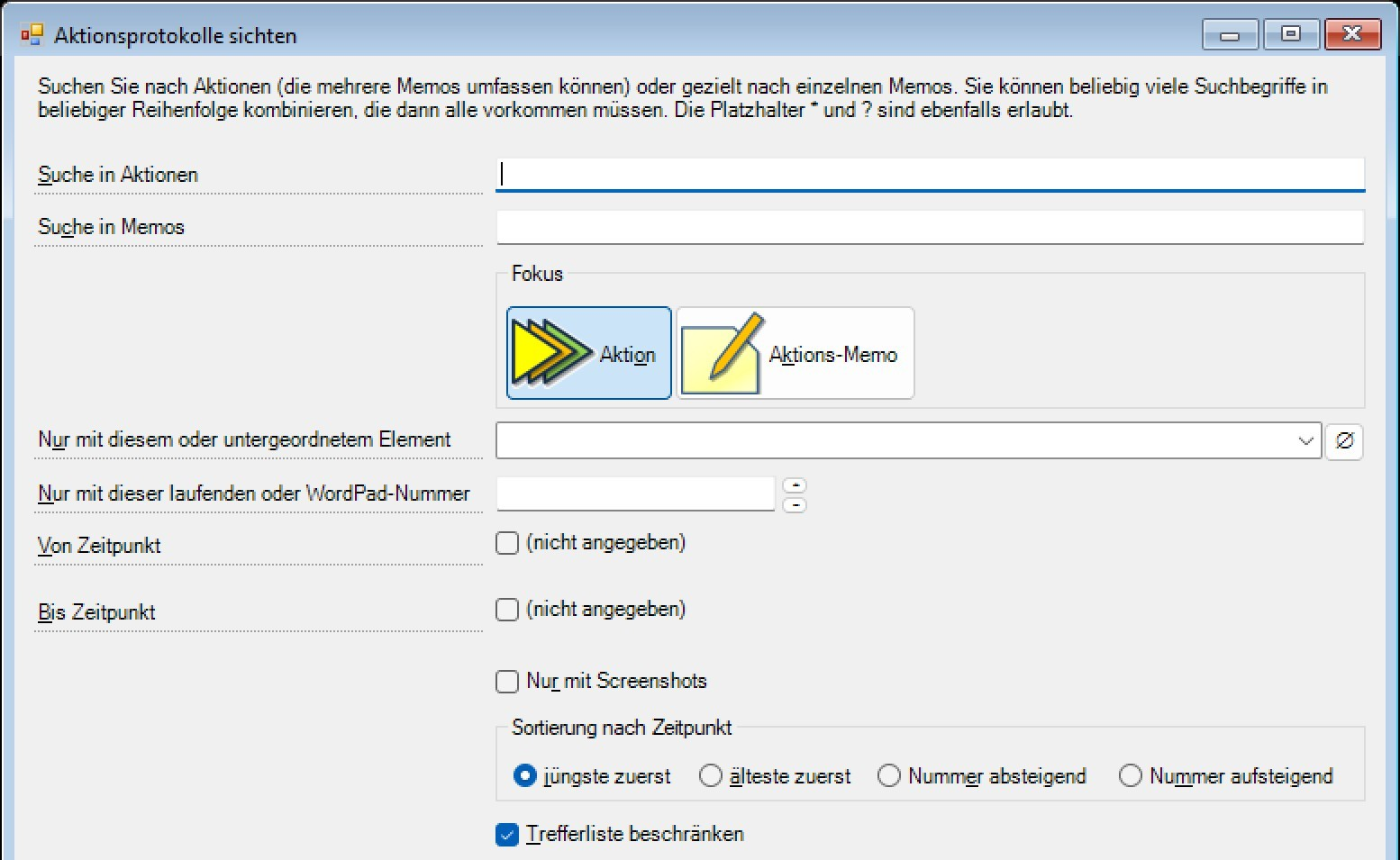Enable the Bis Zeitpunkt checkbox
The image size is (1400, 860).
click(x=507, y=610)
